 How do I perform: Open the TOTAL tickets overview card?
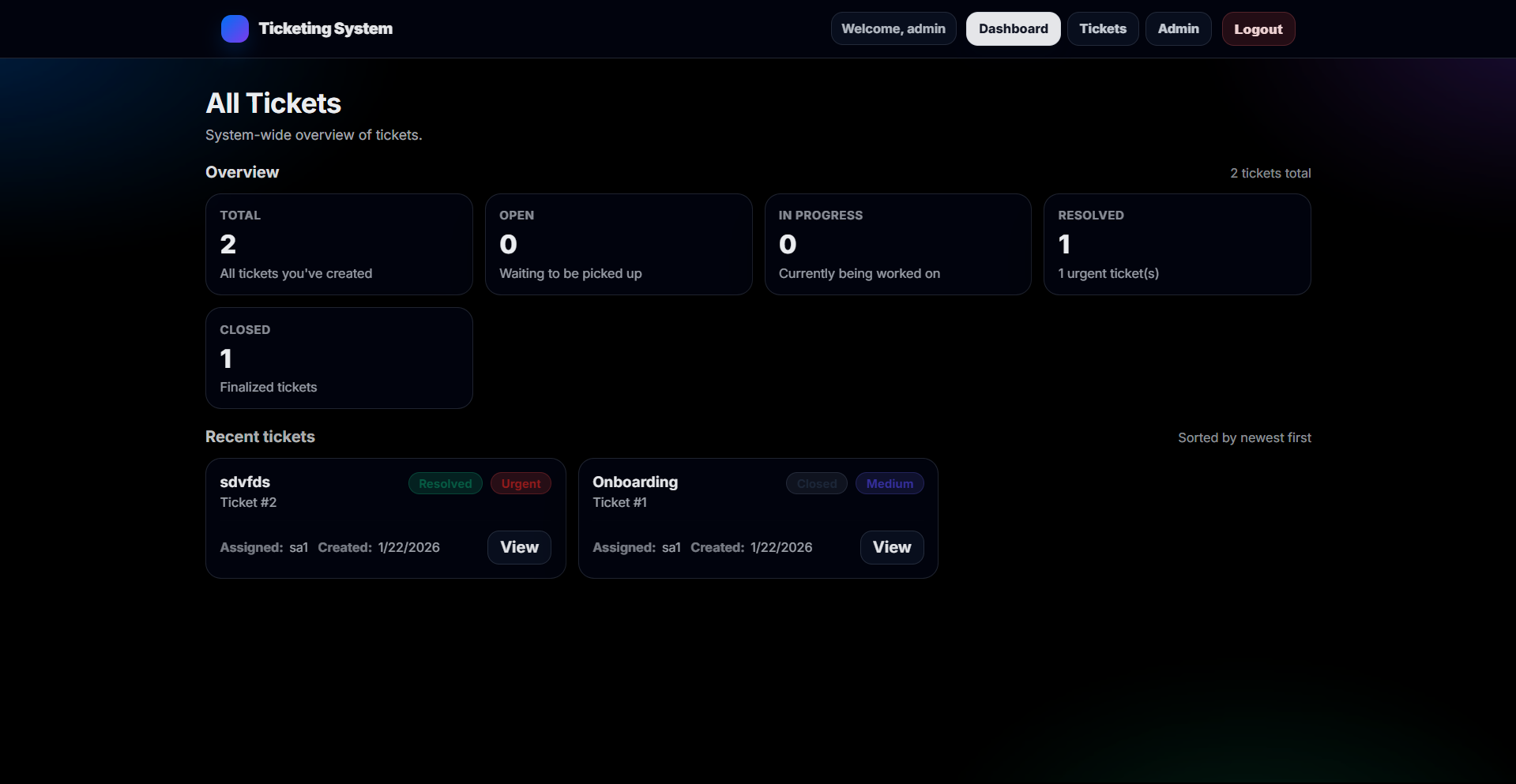[x=338, y=243]
